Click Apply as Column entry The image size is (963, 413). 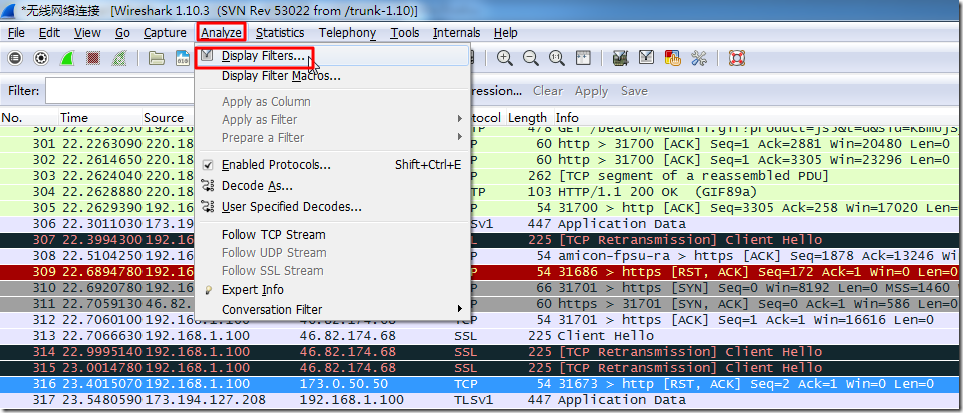click(x=266, y=101)
